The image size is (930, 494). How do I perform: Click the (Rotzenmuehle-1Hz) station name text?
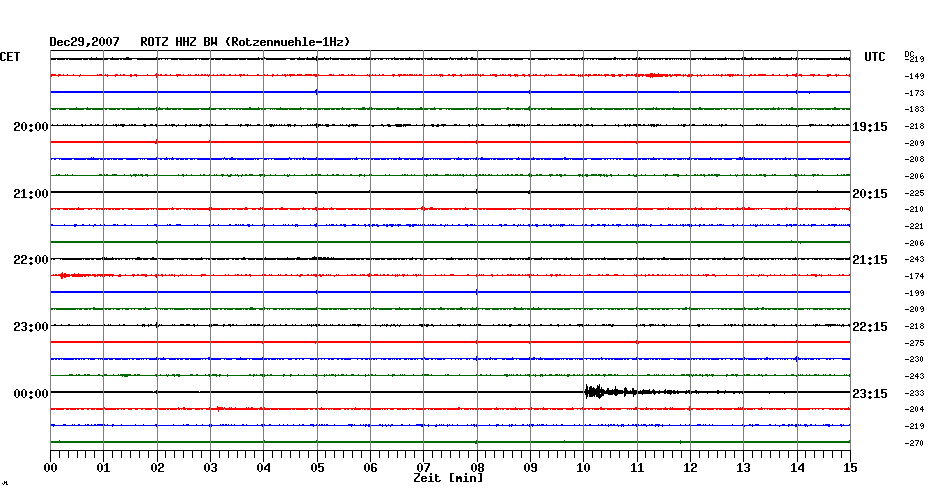click(288, 42)
